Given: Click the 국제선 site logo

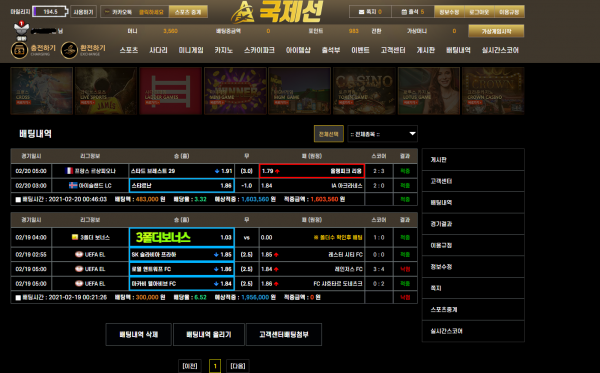Looking at the screenshot, I should 278,12.
